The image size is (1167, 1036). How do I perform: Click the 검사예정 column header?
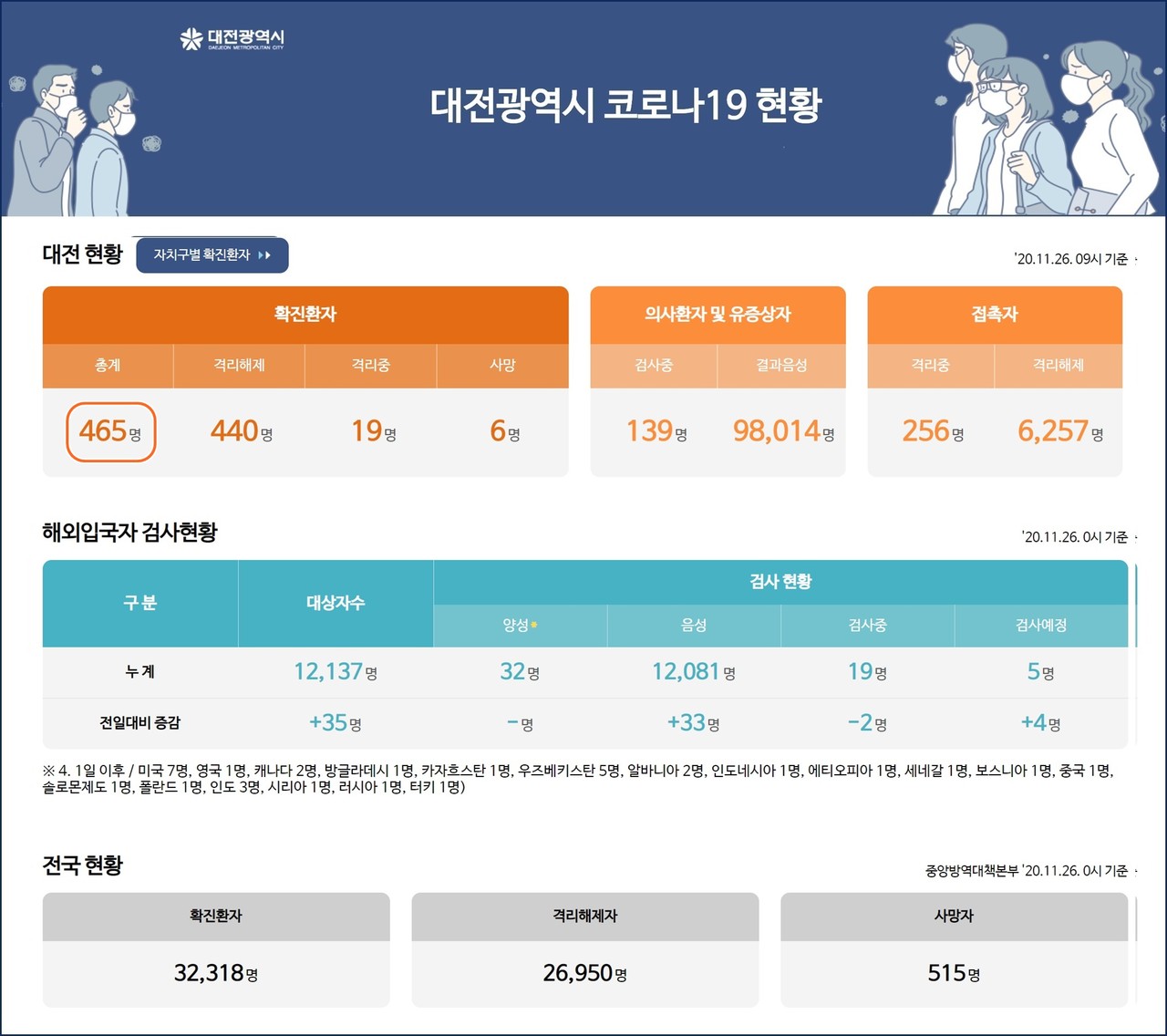tap(1041, 626)
